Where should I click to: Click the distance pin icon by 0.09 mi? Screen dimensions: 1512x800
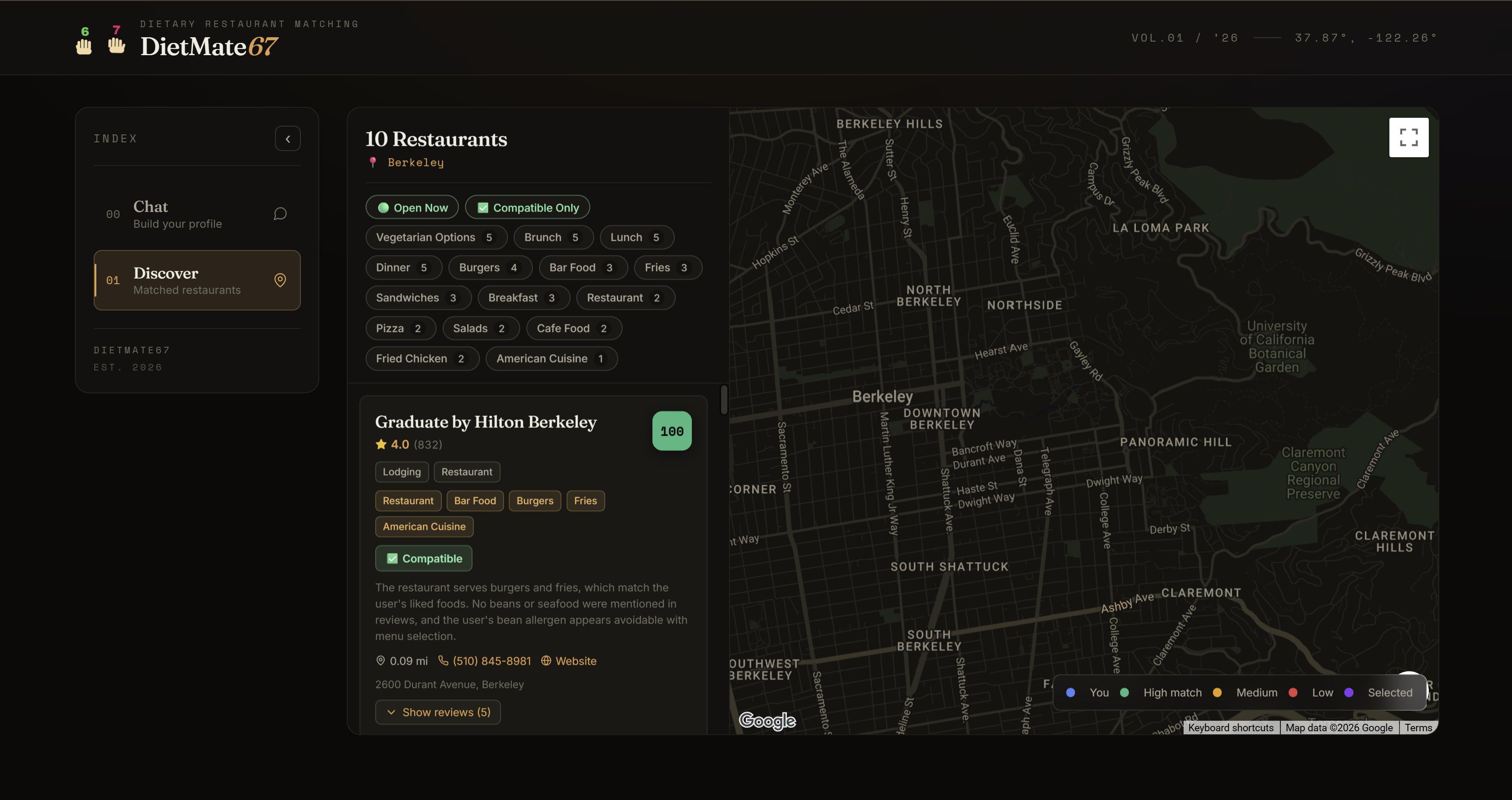381,661
